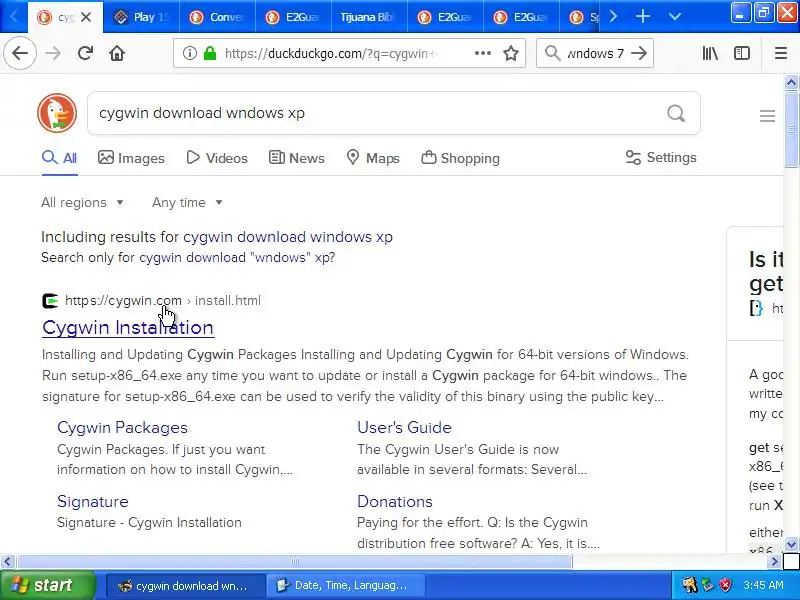Click the forward navigation arrow
The width and height of the screenshot is (800, 600).
tap(53, 53)
